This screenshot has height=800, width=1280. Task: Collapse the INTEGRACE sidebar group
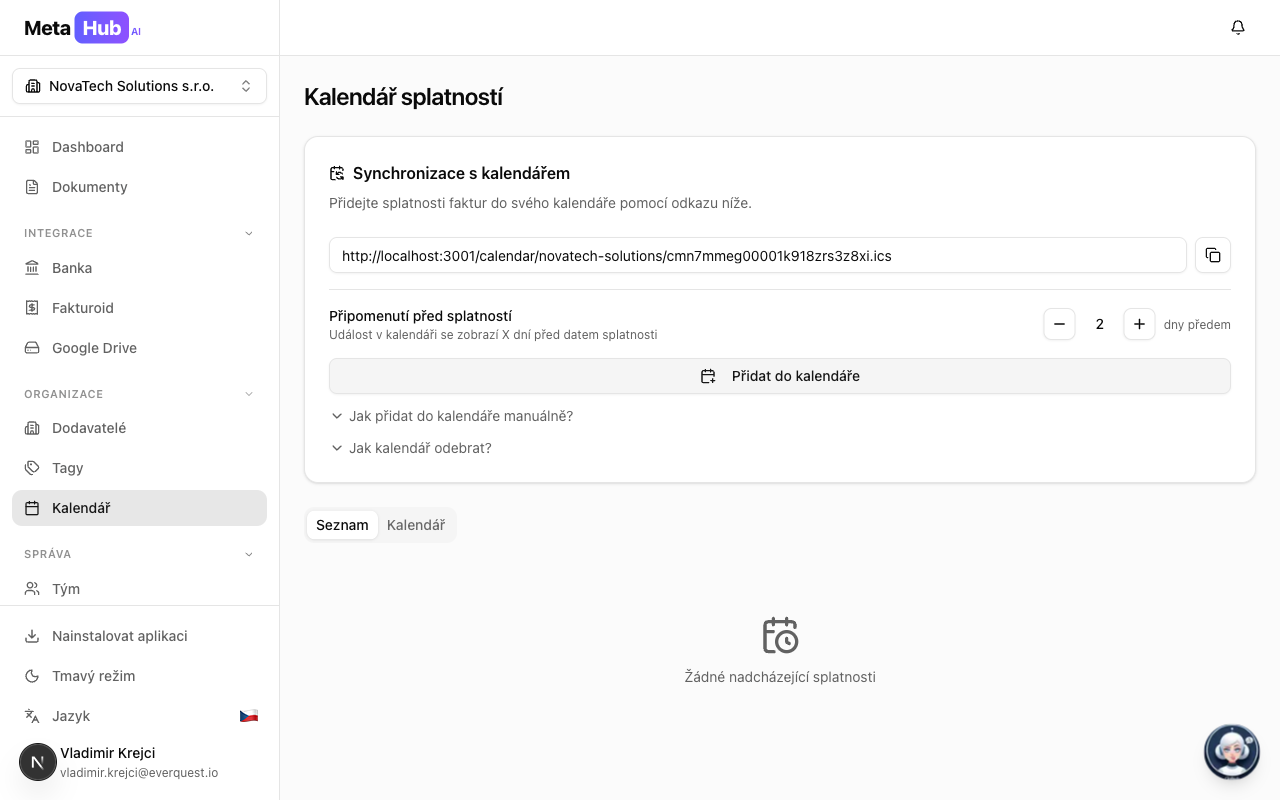pos(249,233)
